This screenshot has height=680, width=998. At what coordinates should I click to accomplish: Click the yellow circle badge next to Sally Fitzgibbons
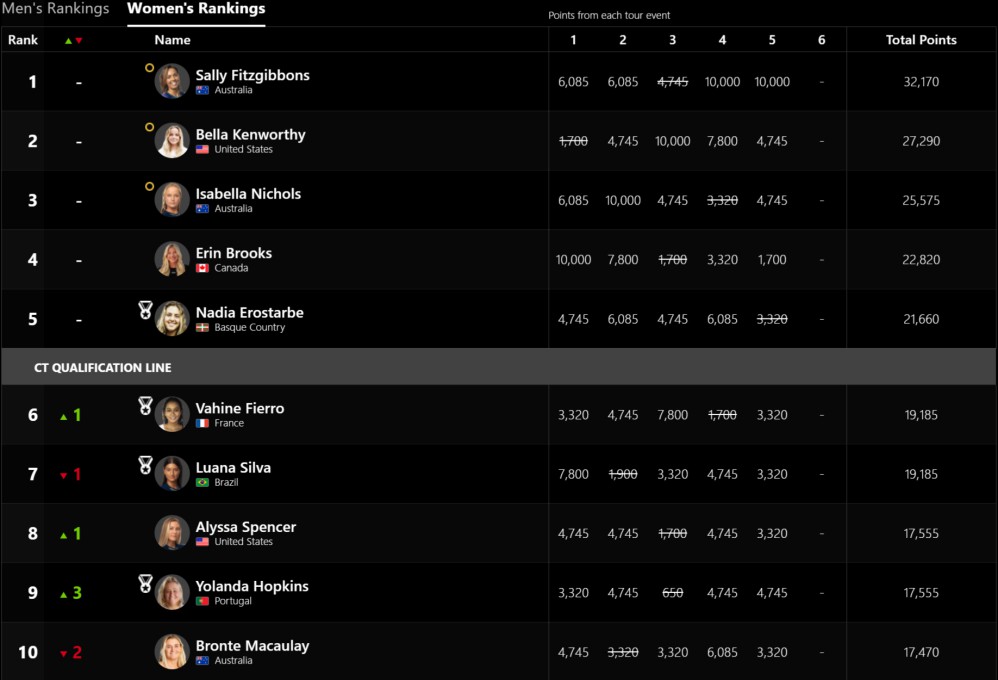click(x=150, y=67)
